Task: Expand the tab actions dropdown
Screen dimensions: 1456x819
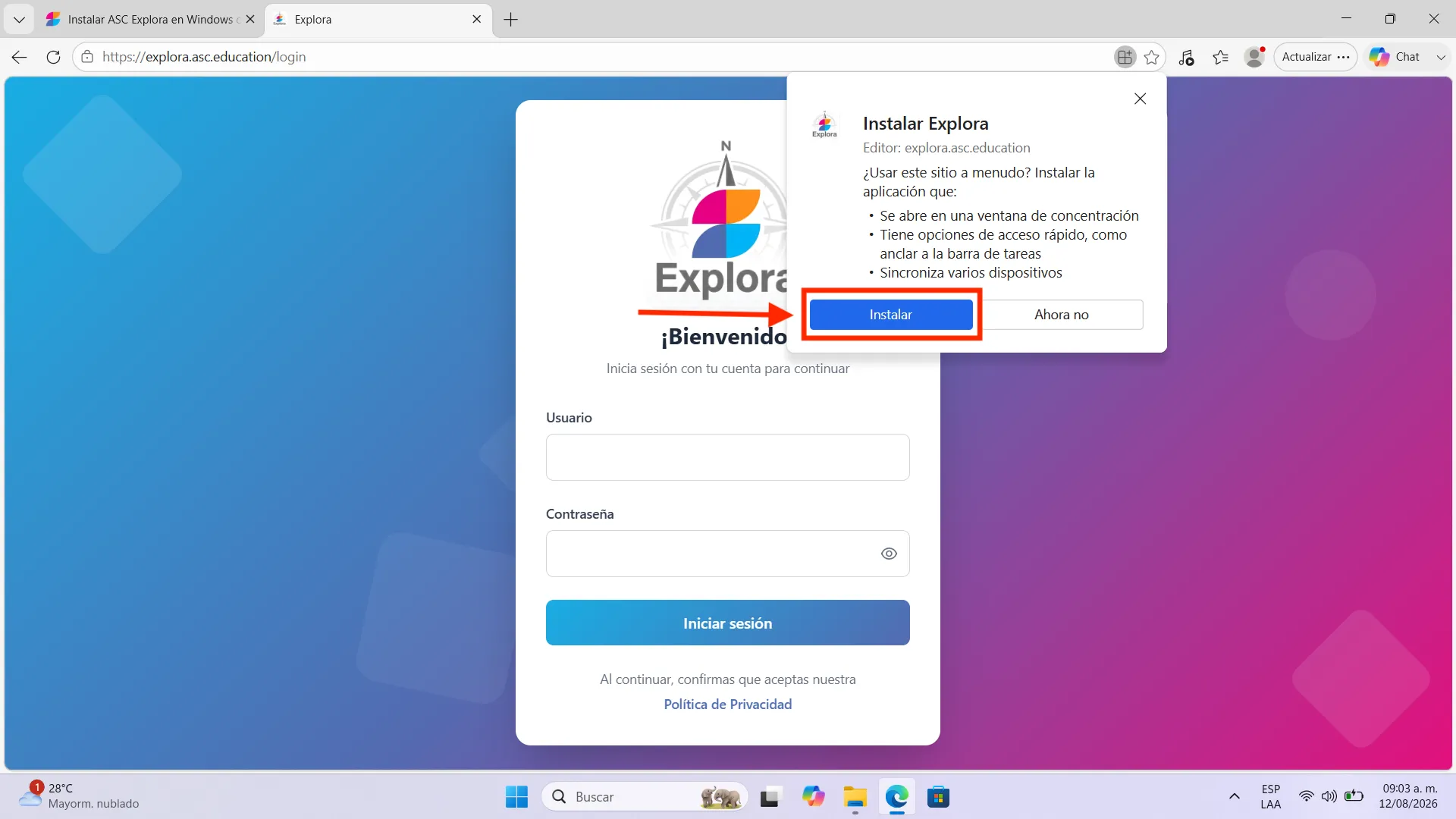Action: (x=19, y=20)
